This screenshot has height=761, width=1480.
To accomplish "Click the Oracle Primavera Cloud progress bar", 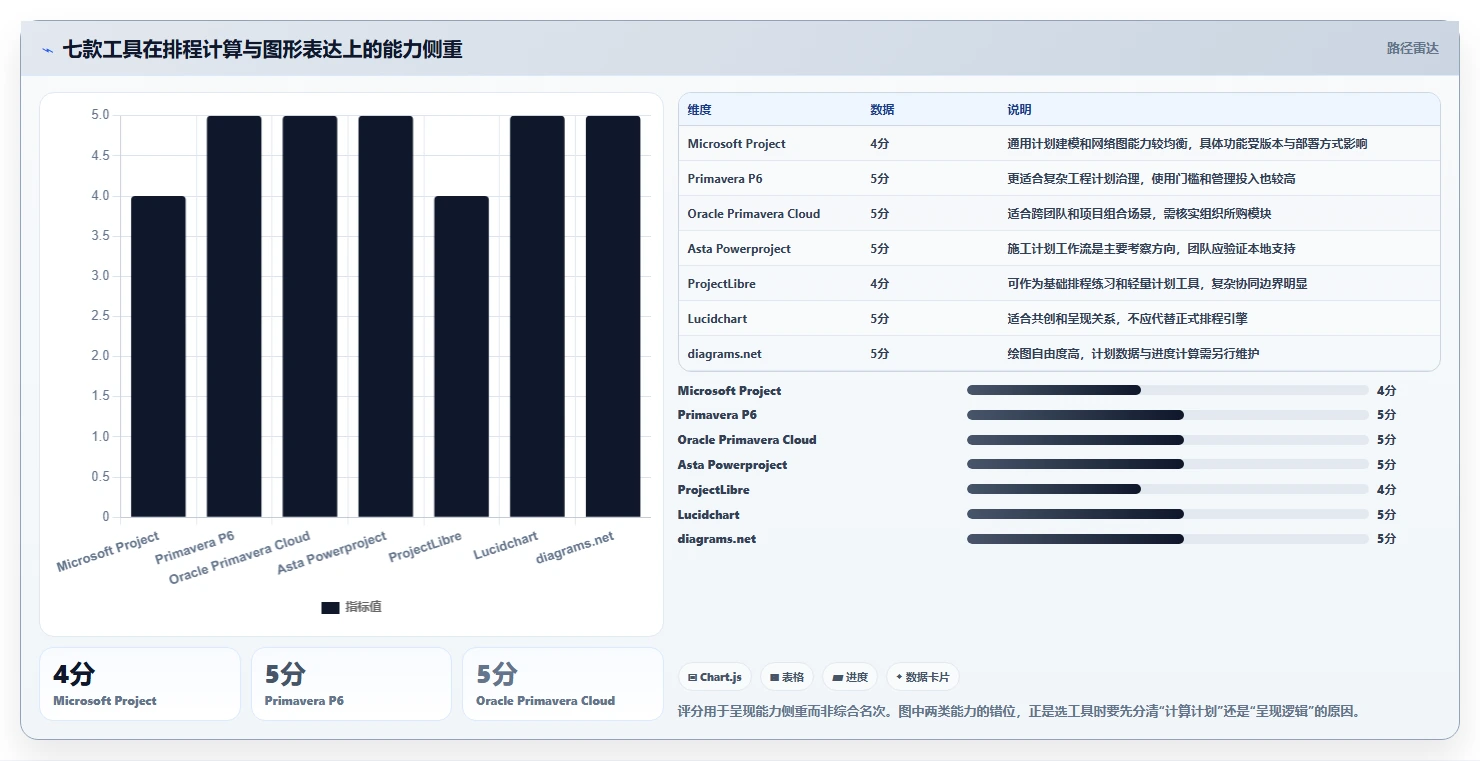I will click(1167, 440).
